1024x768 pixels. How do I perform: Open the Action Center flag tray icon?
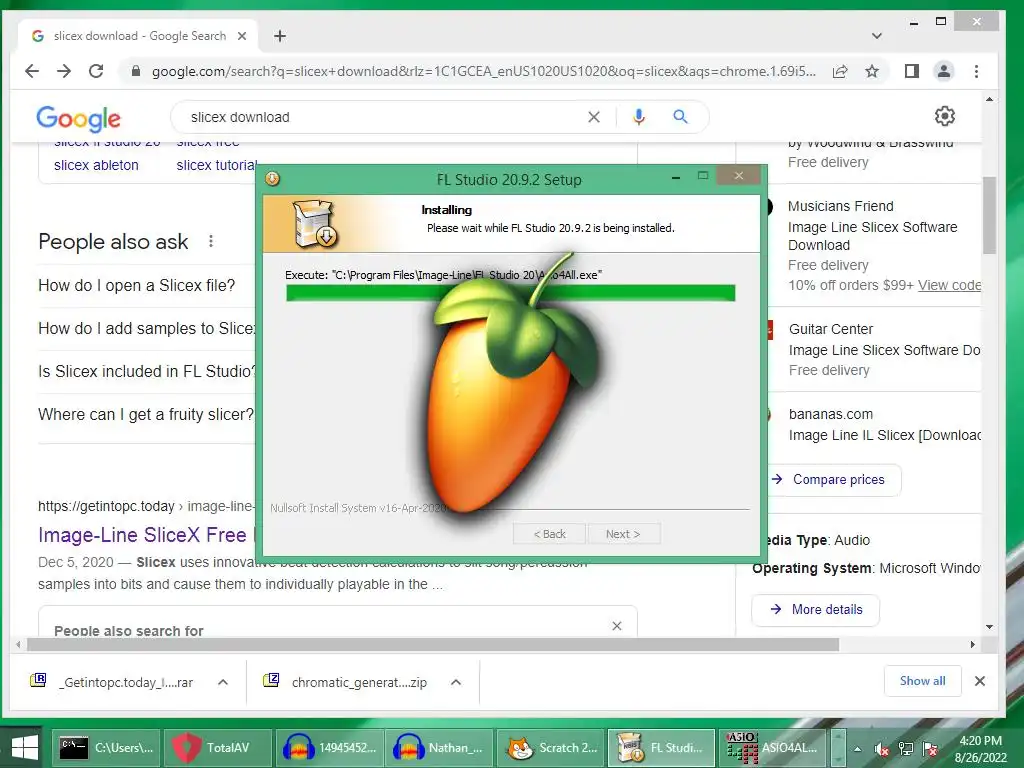(930, 749)
